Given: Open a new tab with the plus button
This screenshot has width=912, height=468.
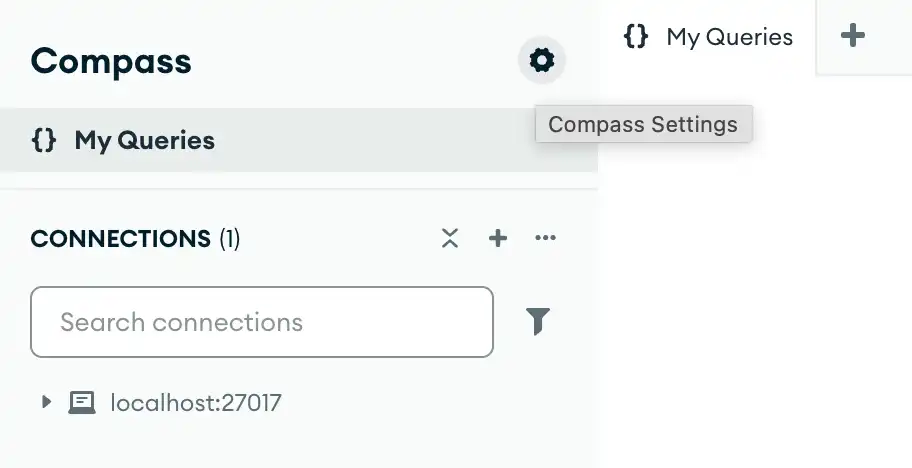Looking at the screenshot, I should coord(852,37).
